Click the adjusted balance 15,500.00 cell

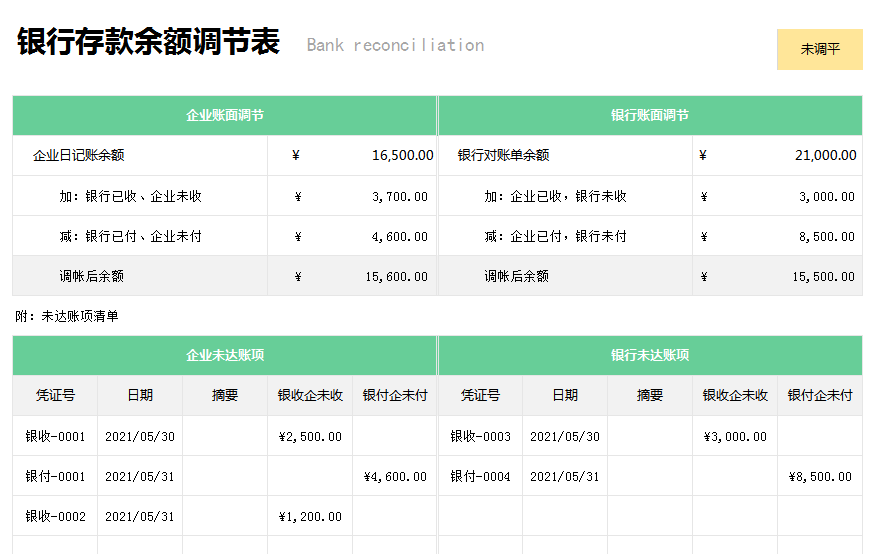point(823,276)
